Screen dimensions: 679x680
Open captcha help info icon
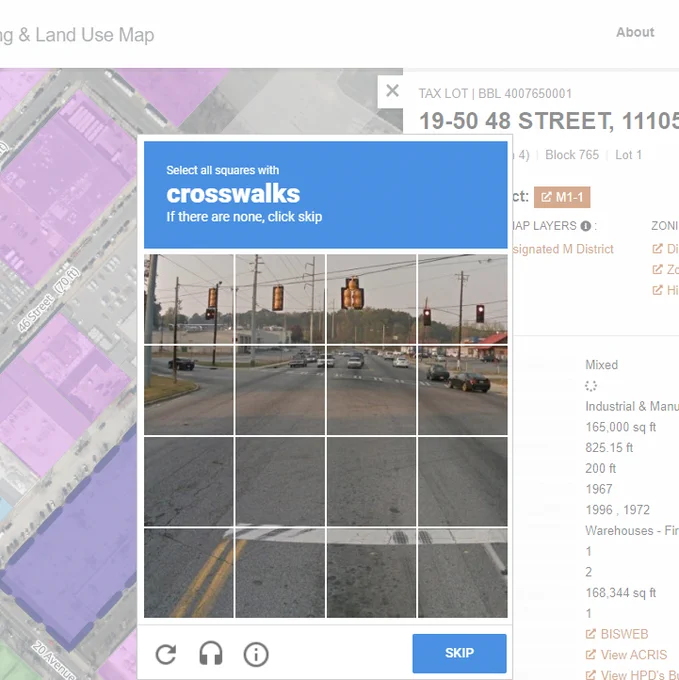tap(256, 654)
